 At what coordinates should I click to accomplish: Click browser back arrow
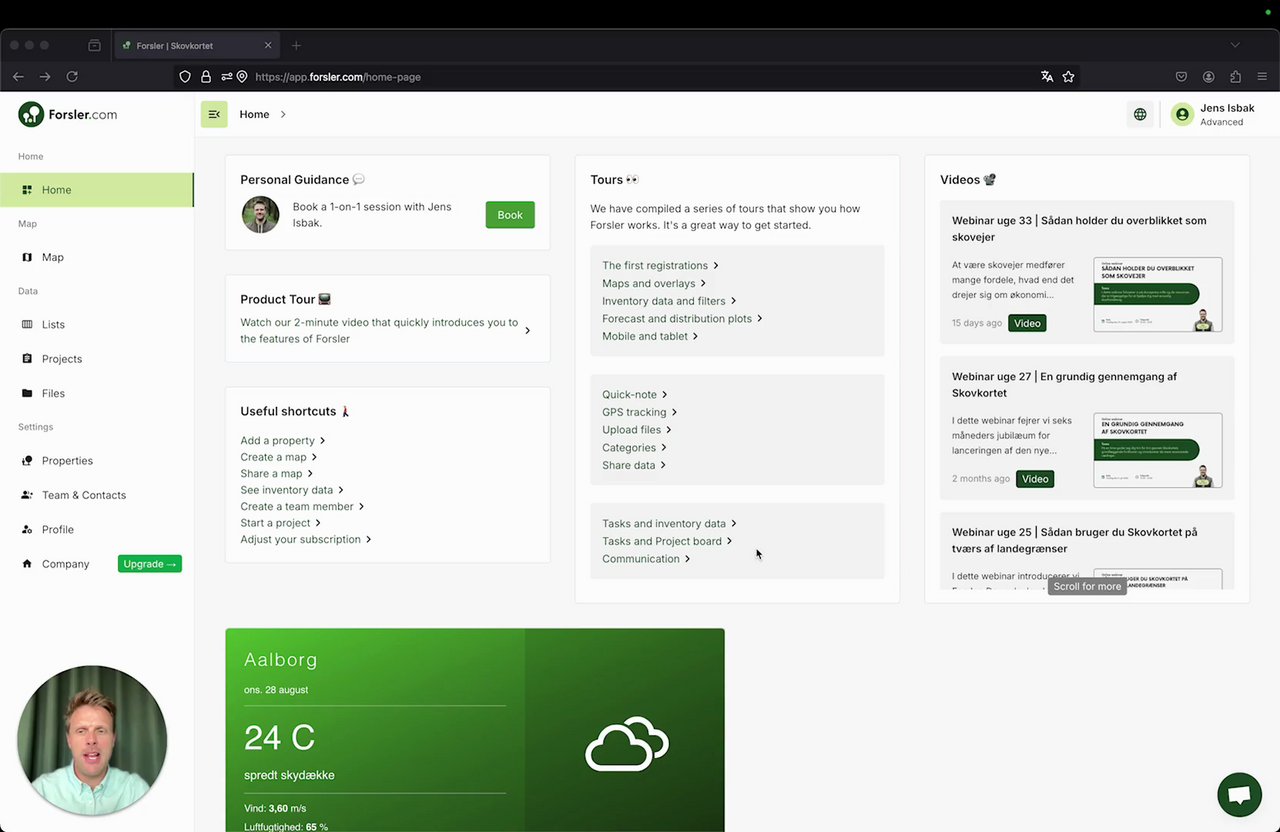(18, 76)
